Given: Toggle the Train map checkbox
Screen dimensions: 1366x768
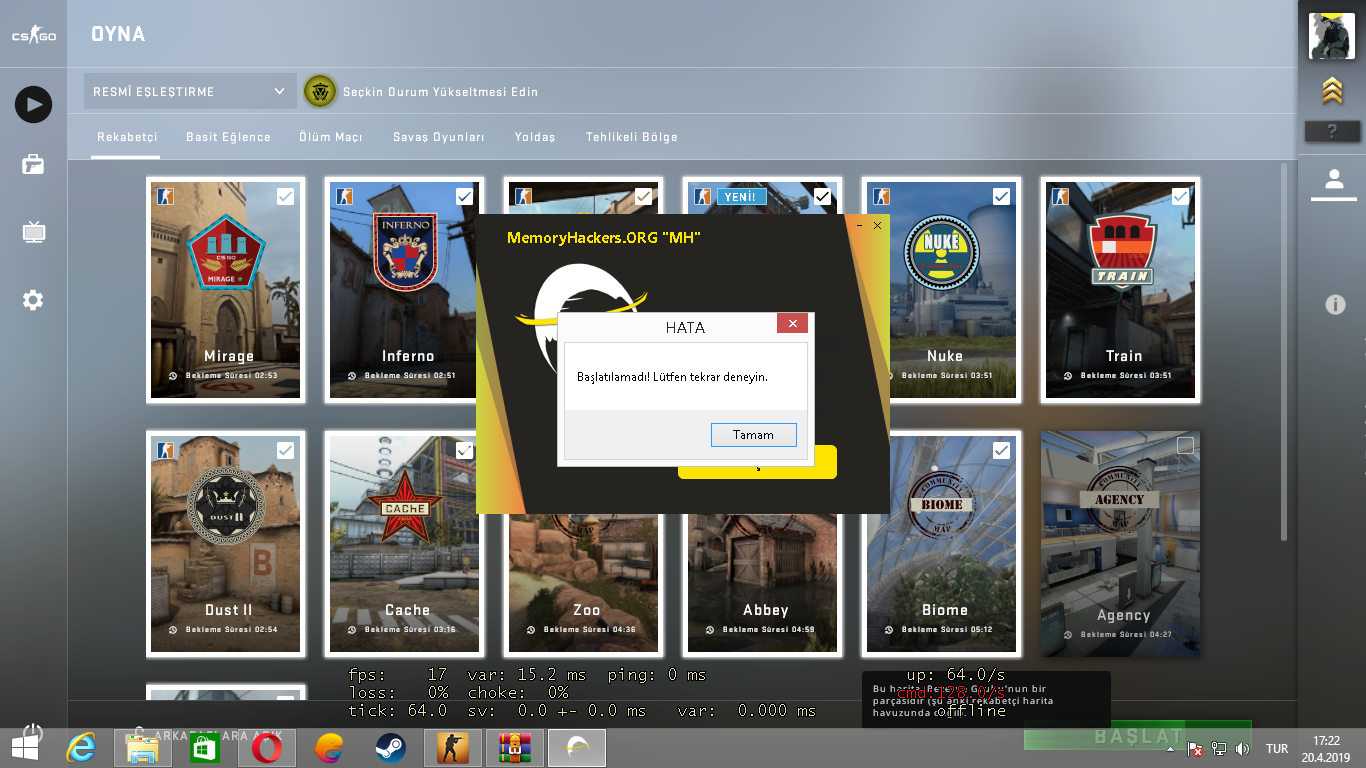Looking at the screenshot, I should tap(1180, 197).
